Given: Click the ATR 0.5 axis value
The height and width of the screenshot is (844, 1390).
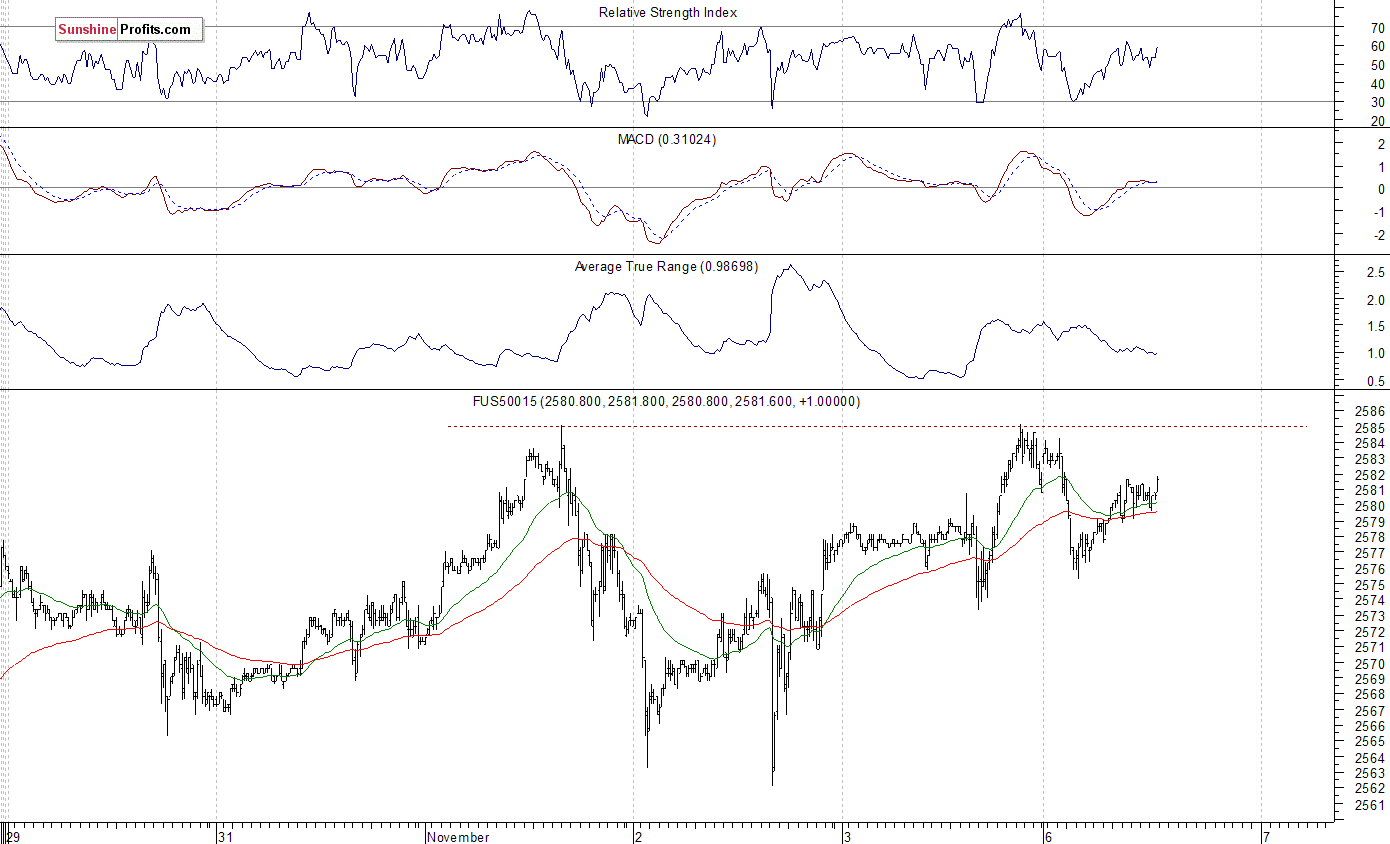Looking at the screenshot, I should point(1377,381).
